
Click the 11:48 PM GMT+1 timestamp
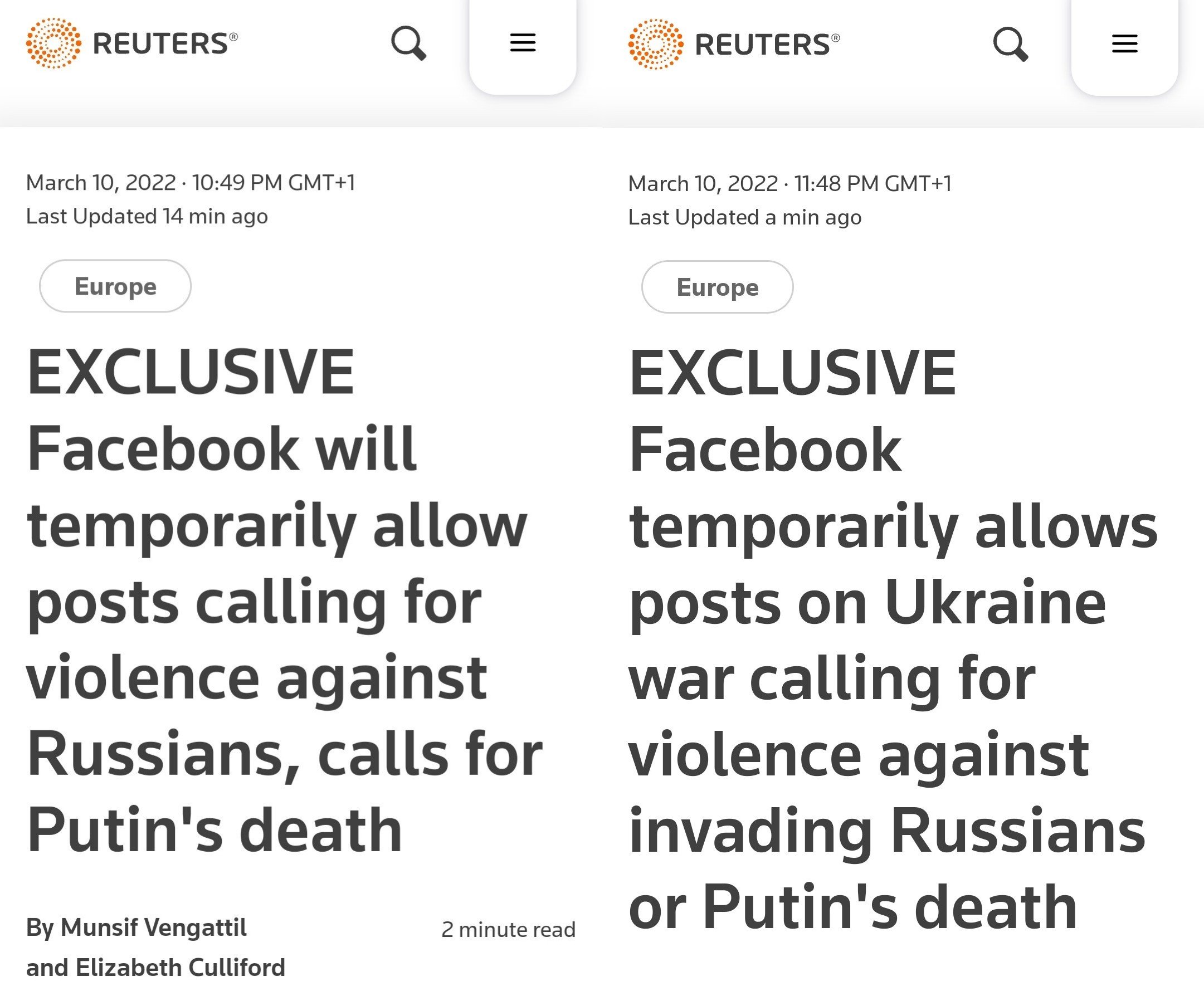coord(872,184)
